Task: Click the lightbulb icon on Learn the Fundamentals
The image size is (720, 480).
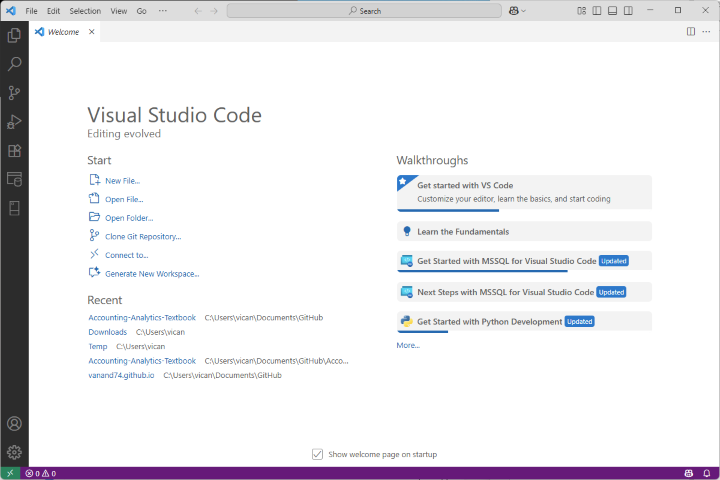Action: pos(407,231)
